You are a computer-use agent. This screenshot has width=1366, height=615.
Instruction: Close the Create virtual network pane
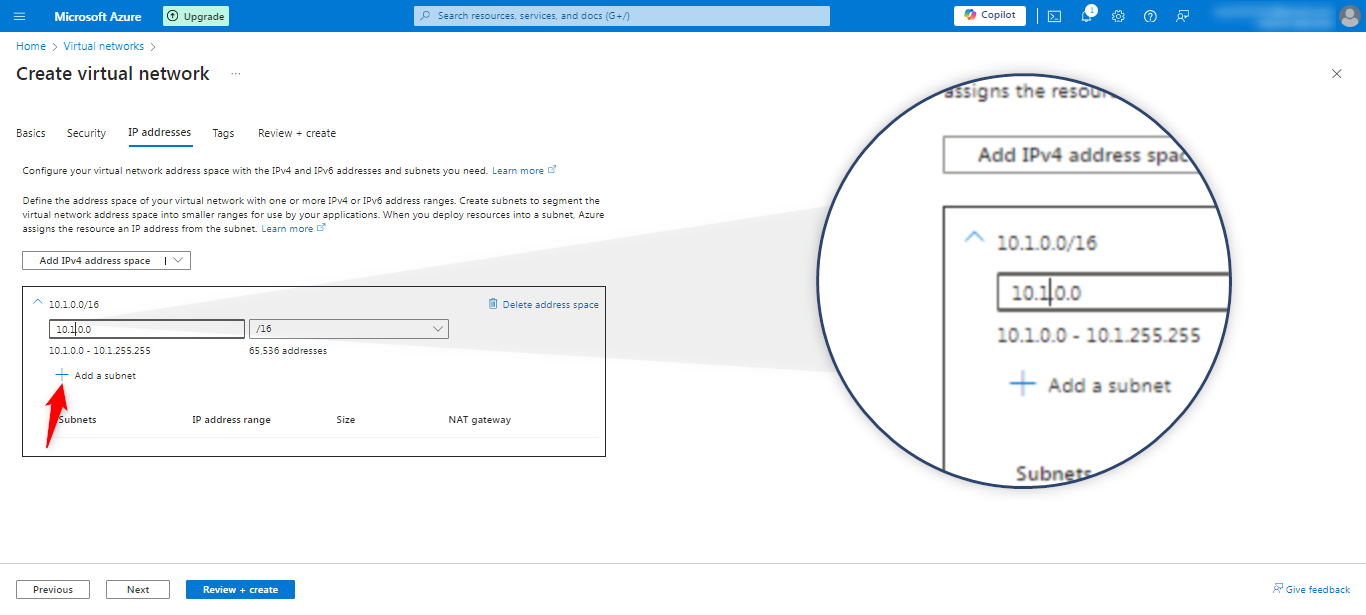1336,74
